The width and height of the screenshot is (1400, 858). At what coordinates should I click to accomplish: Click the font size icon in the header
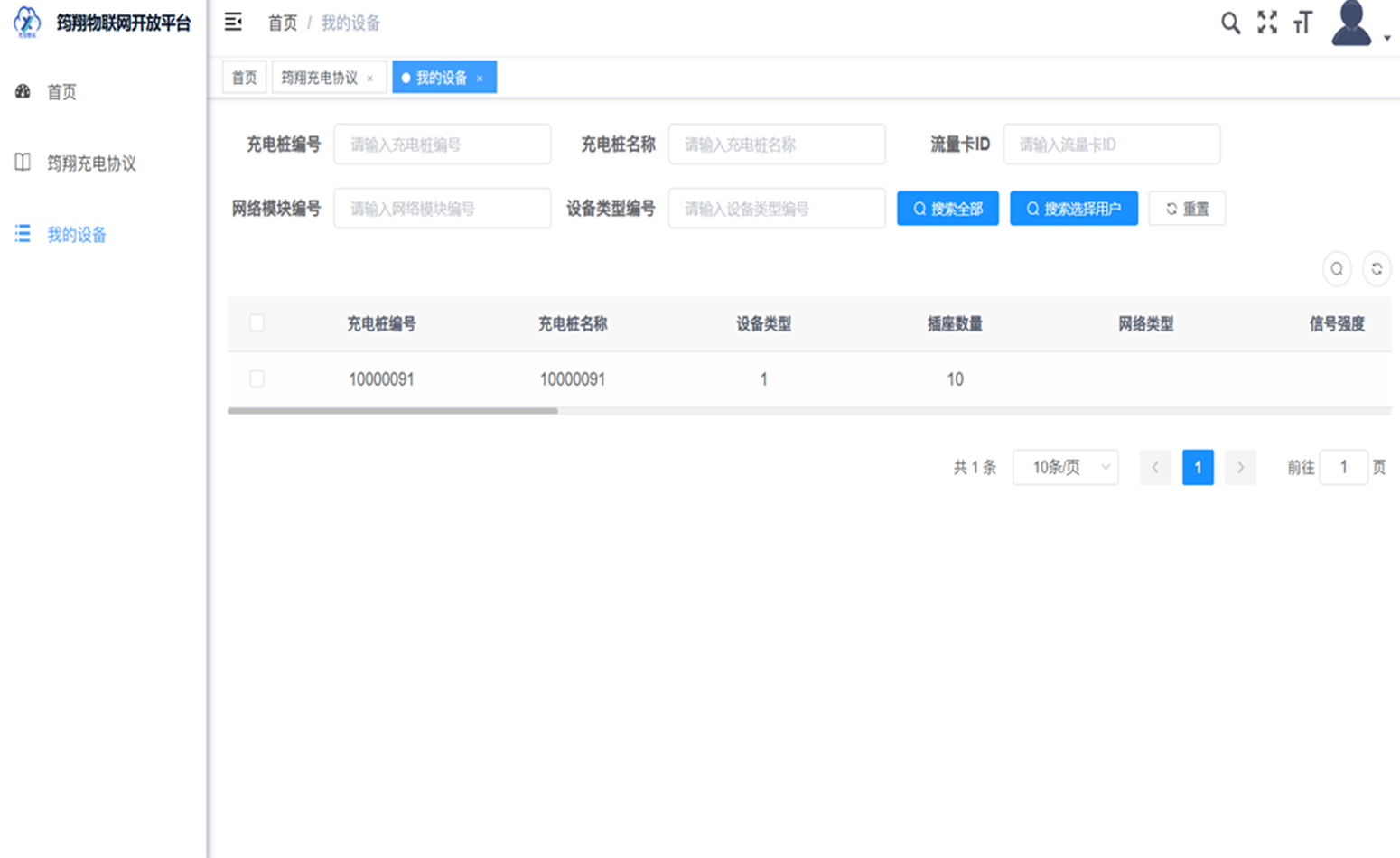[x=1303, y=24]
